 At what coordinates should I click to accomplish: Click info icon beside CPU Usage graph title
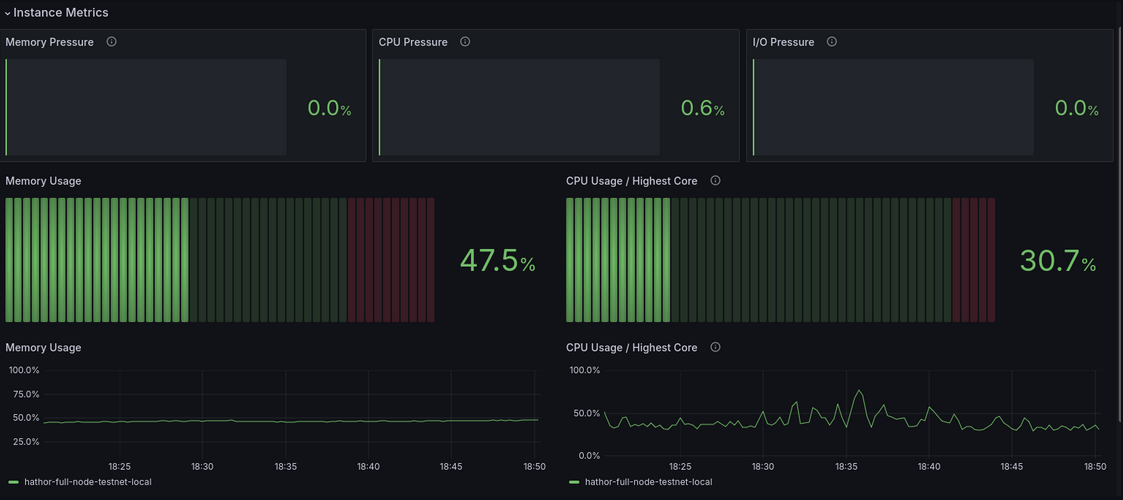715,347
